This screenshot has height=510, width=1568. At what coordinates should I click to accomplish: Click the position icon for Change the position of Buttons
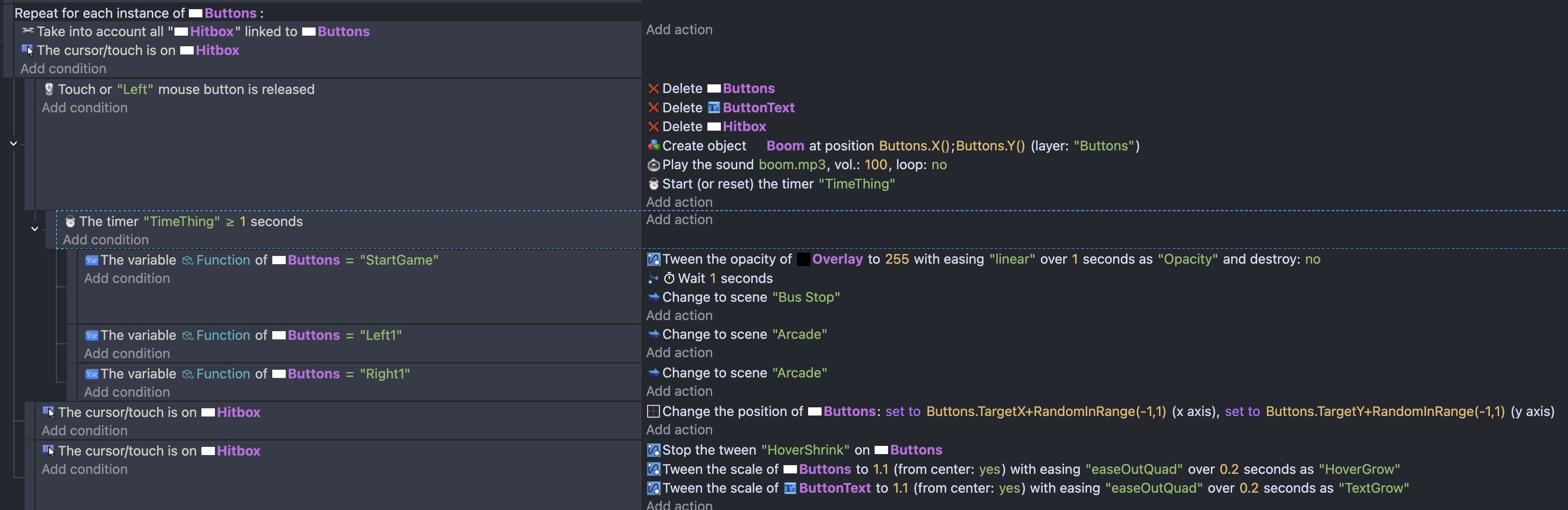click(x=653, y=411)
